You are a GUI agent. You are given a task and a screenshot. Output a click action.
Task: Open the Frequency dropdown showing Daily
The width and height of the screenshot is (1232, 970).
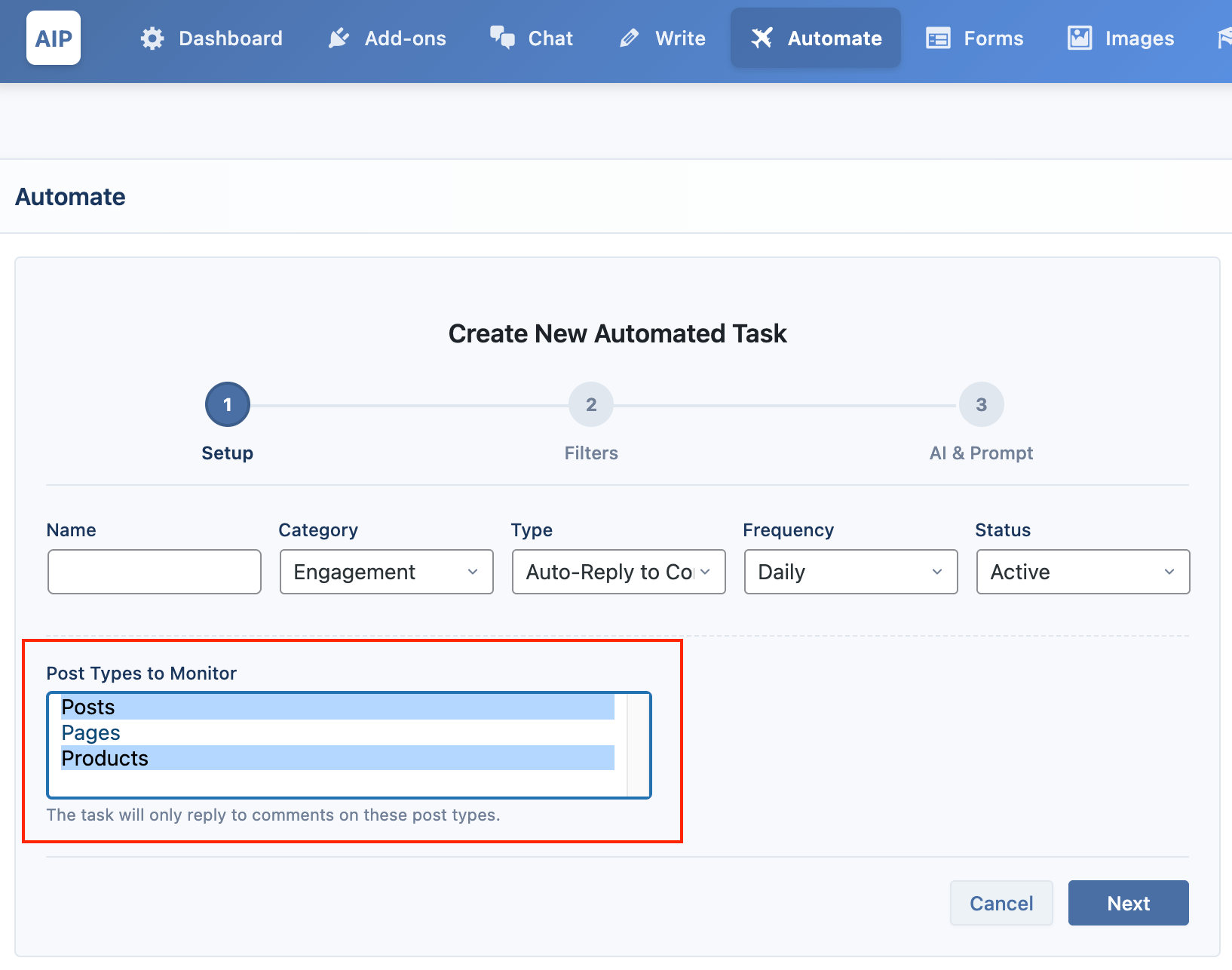(x=851, y=572)
